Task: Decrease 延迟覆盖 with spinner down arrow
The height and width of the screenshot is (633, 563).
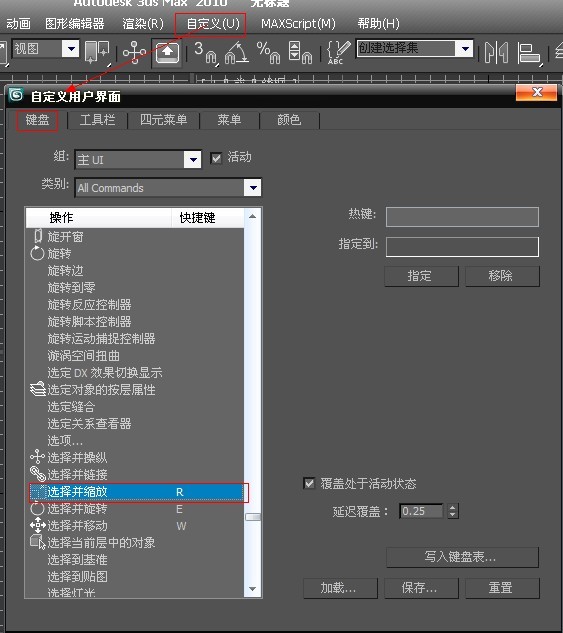Action: click(452, 515)
